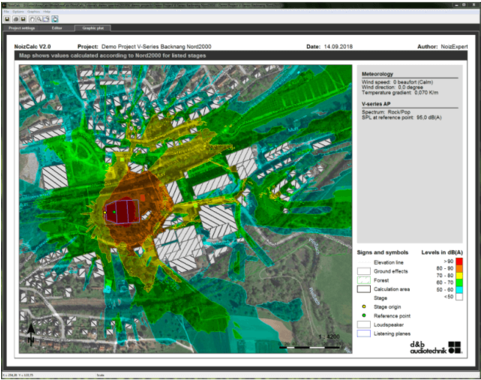Click the Loudspeaker legend box
The height and width of the screenshot is (380, 481).
(x=364, y=325)
